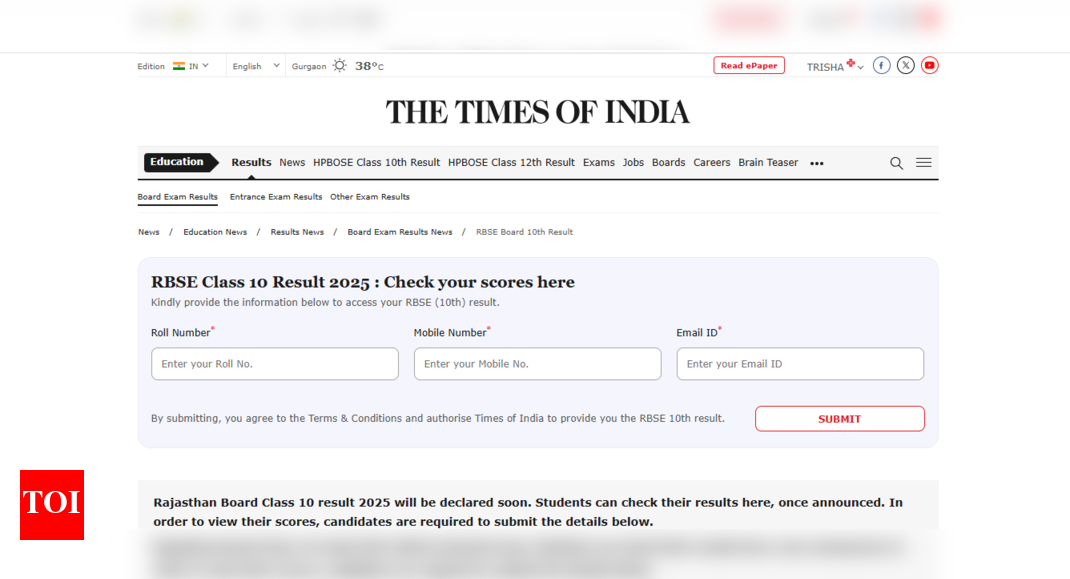Open the YouTube icon

point(929,65)
